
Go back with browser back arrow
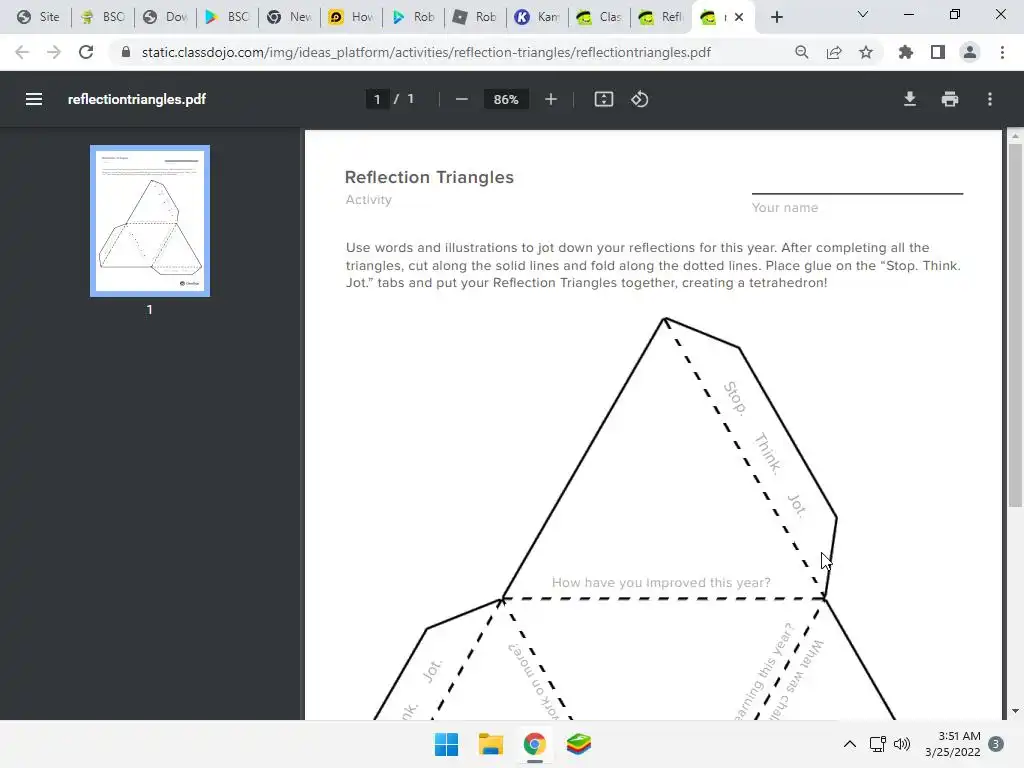tap(22, 52)
